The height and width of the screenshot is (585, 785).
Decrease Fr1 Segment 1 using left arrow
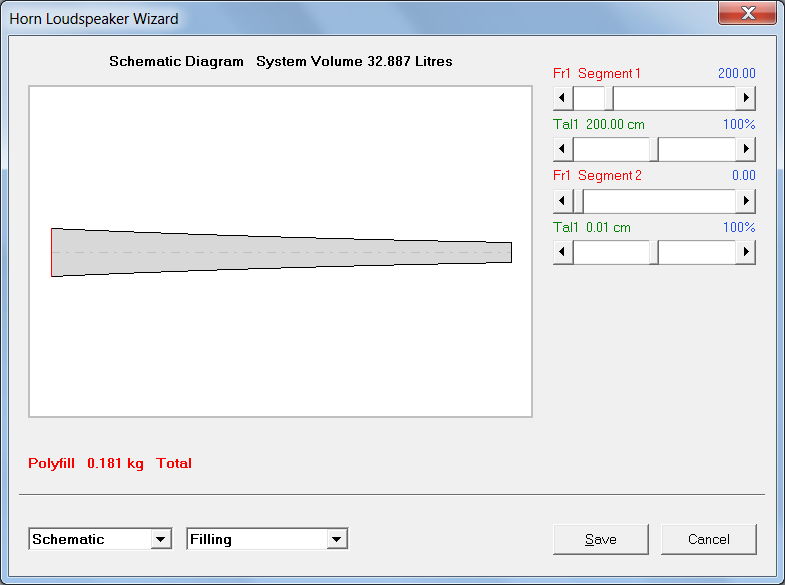click(563, 98)
